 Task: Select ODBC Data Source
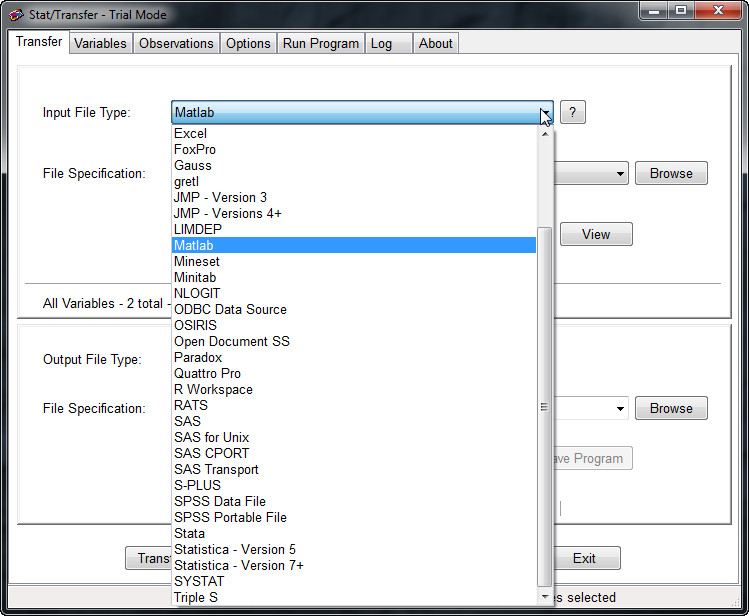point(353,309)
